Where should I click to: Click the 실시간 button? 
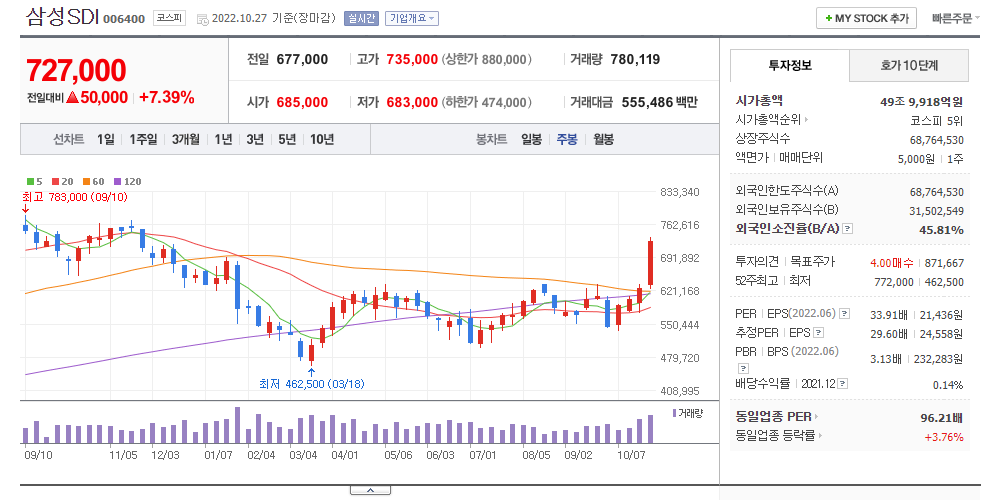point(361,18)
